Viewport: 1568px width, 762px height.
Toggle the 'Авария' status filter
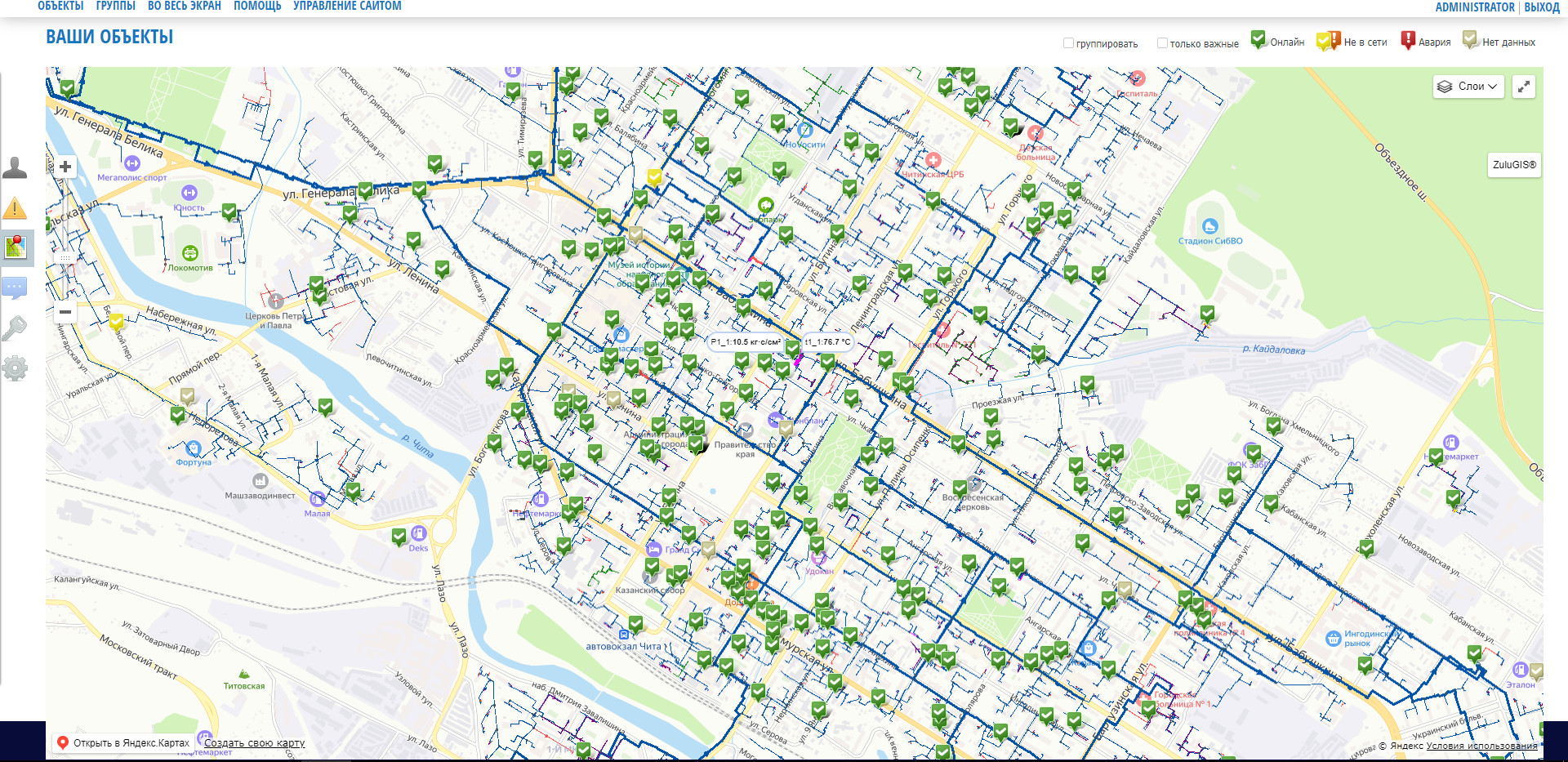[x=1425, y=42]
